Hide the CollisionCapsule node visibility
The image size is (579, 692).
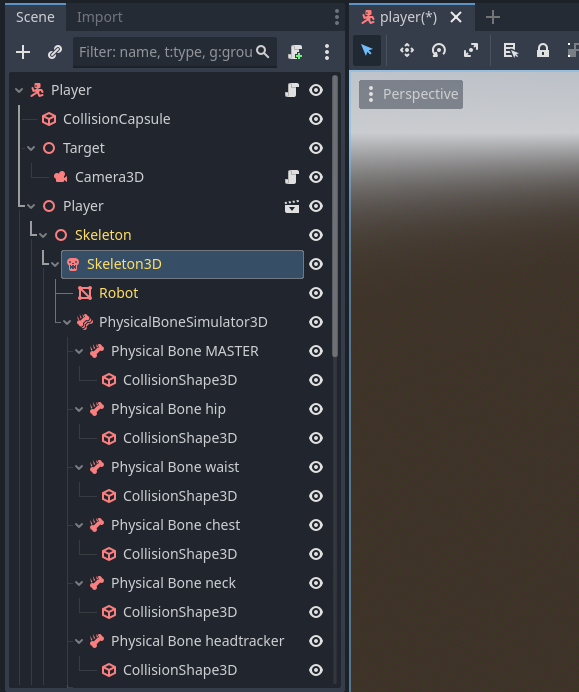[x=316, y=119]
